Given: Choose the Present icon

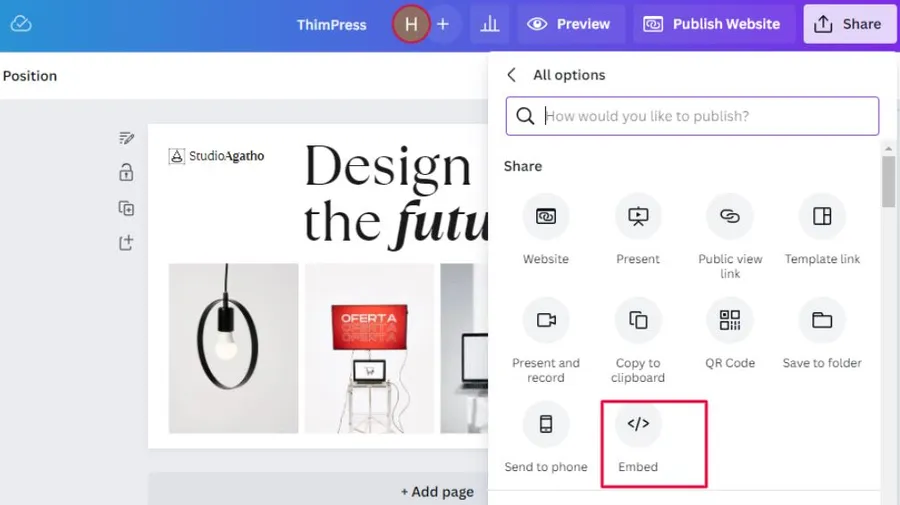Looking at the screenshot, I should [x=638, y=217].
